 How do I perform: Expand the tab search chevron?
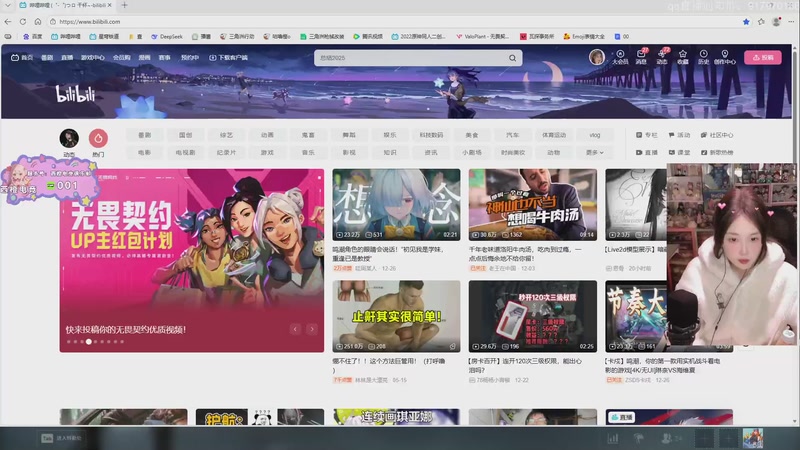click(7, 5)
